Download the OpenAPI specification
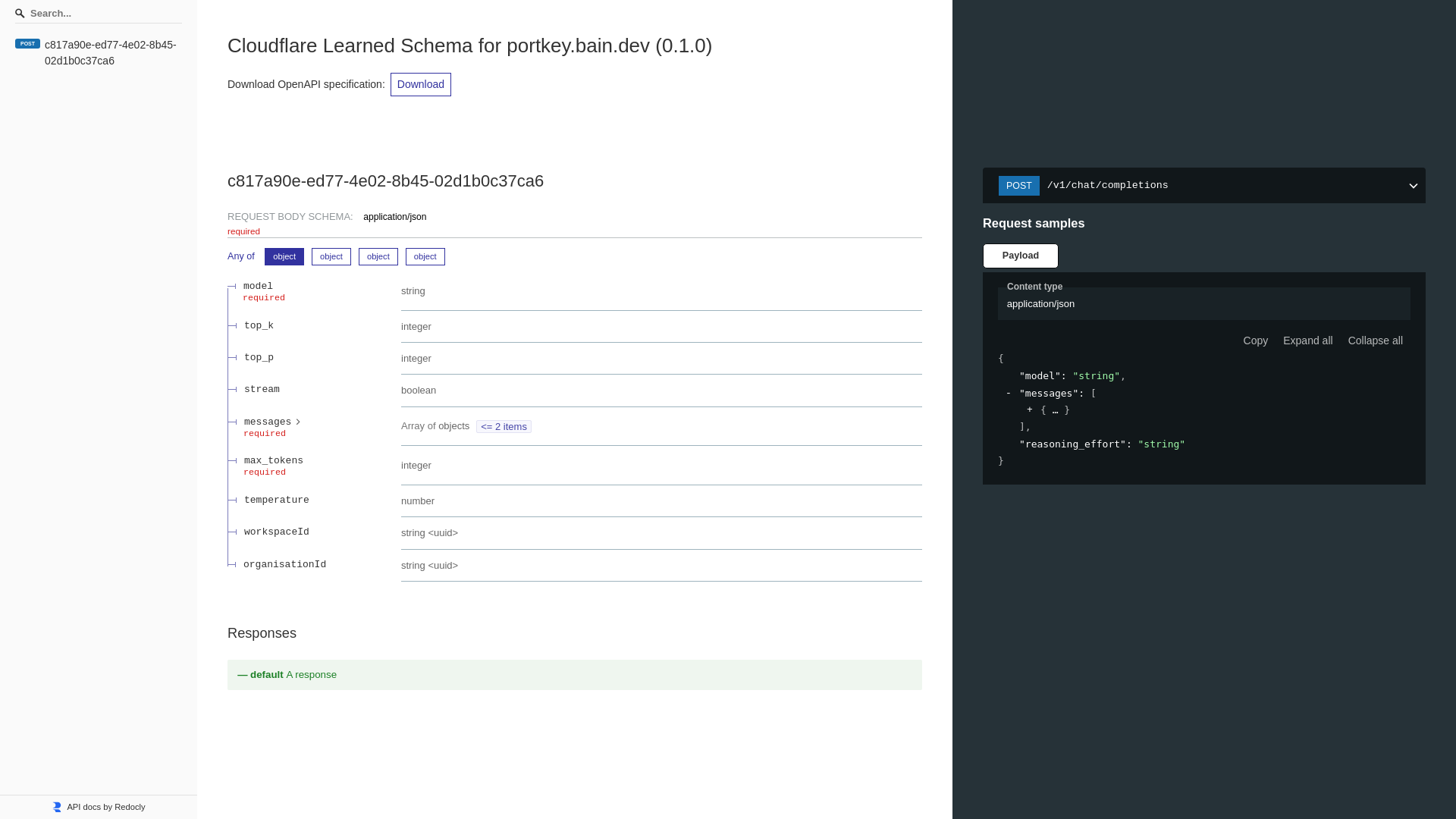Image resolution: width=1456 pixels, height=819 pixels. [x=421, y=84]
